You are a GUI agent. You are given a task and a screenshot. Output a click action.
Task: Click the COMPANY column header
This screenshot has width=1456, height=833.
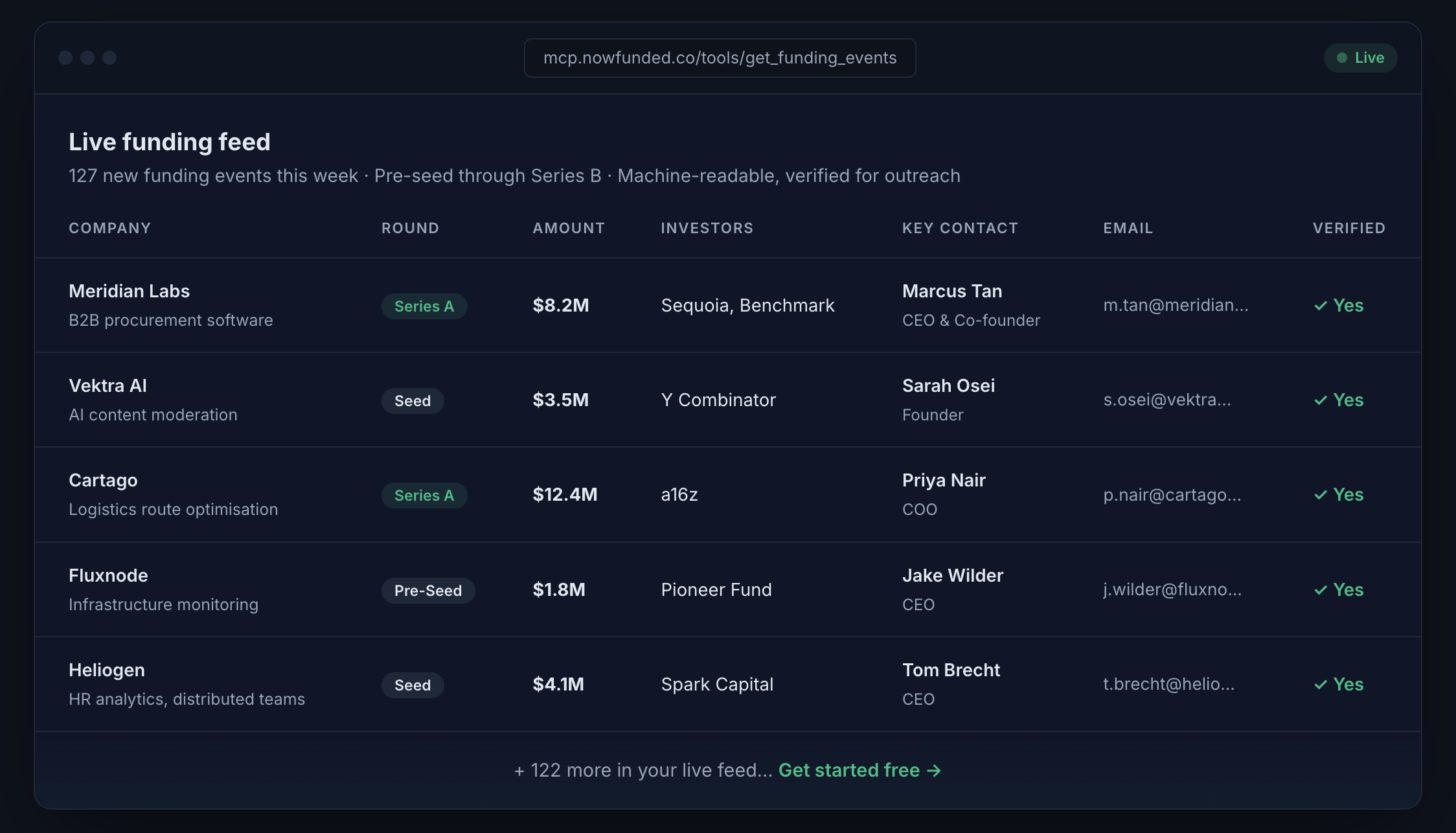coord(109,228)
